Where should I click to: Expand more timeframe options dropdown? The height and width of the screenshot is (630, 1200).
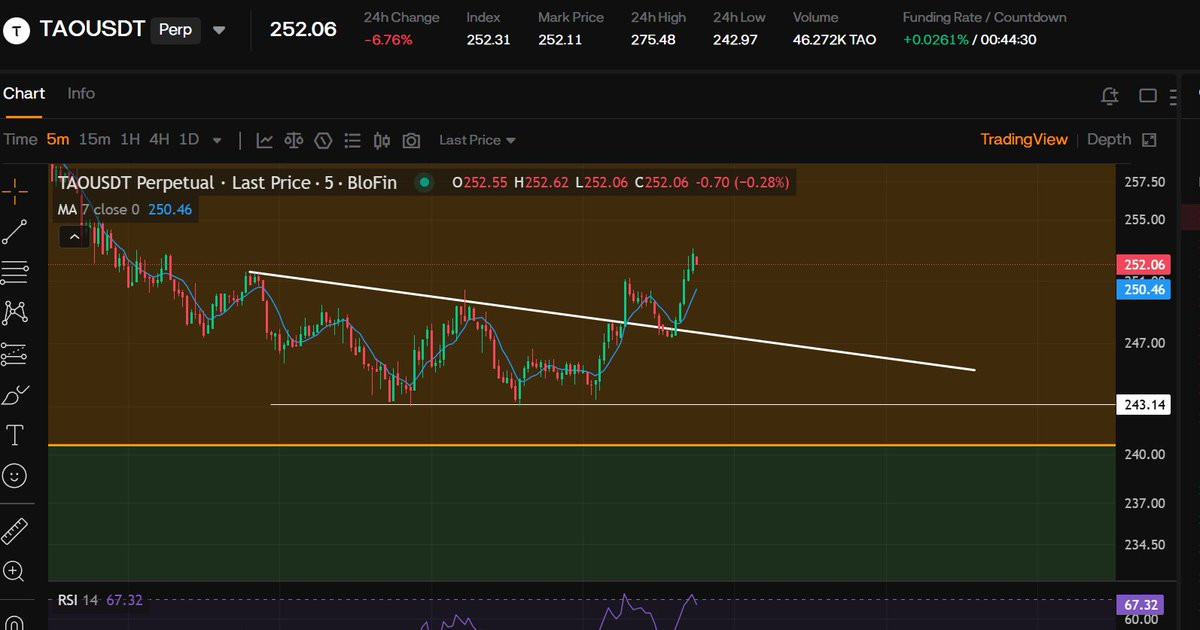point(217,140)
